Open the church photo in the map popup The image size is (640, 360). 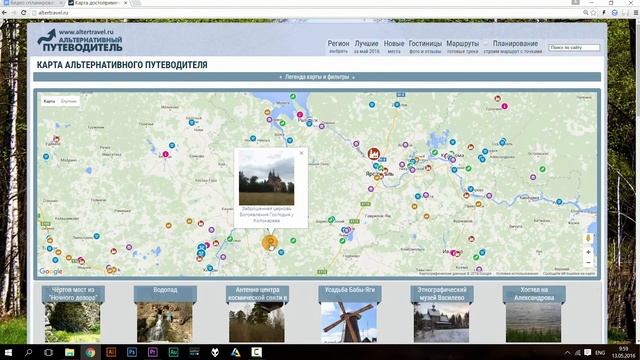point(266,177)
